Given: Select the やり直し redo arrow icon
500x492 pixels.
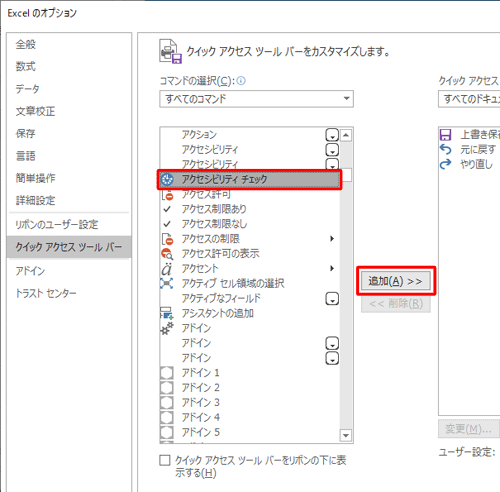Looking at the screenshot, I should (x=446, y=164).
